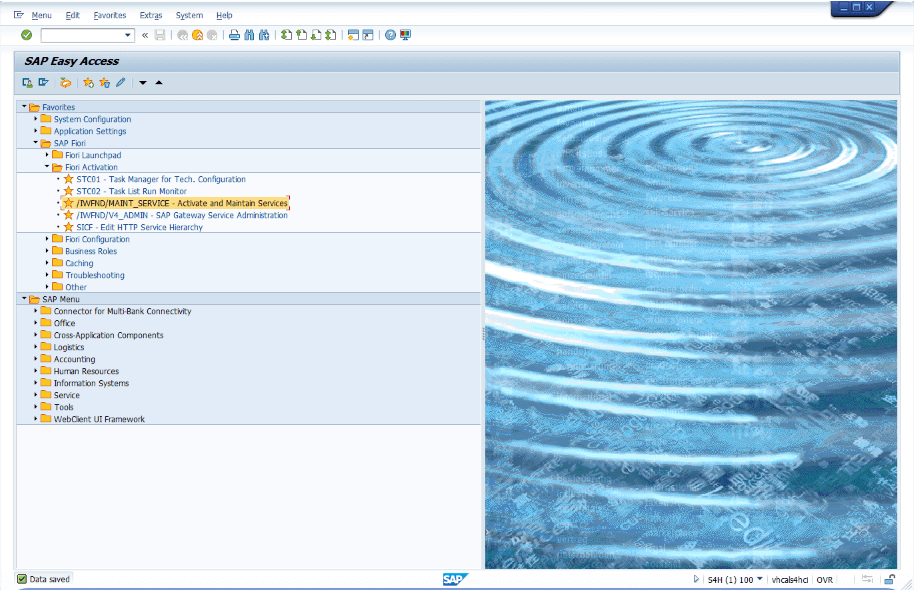Click the lock icon in status bar
914x590 pixels.
(889, 579)
